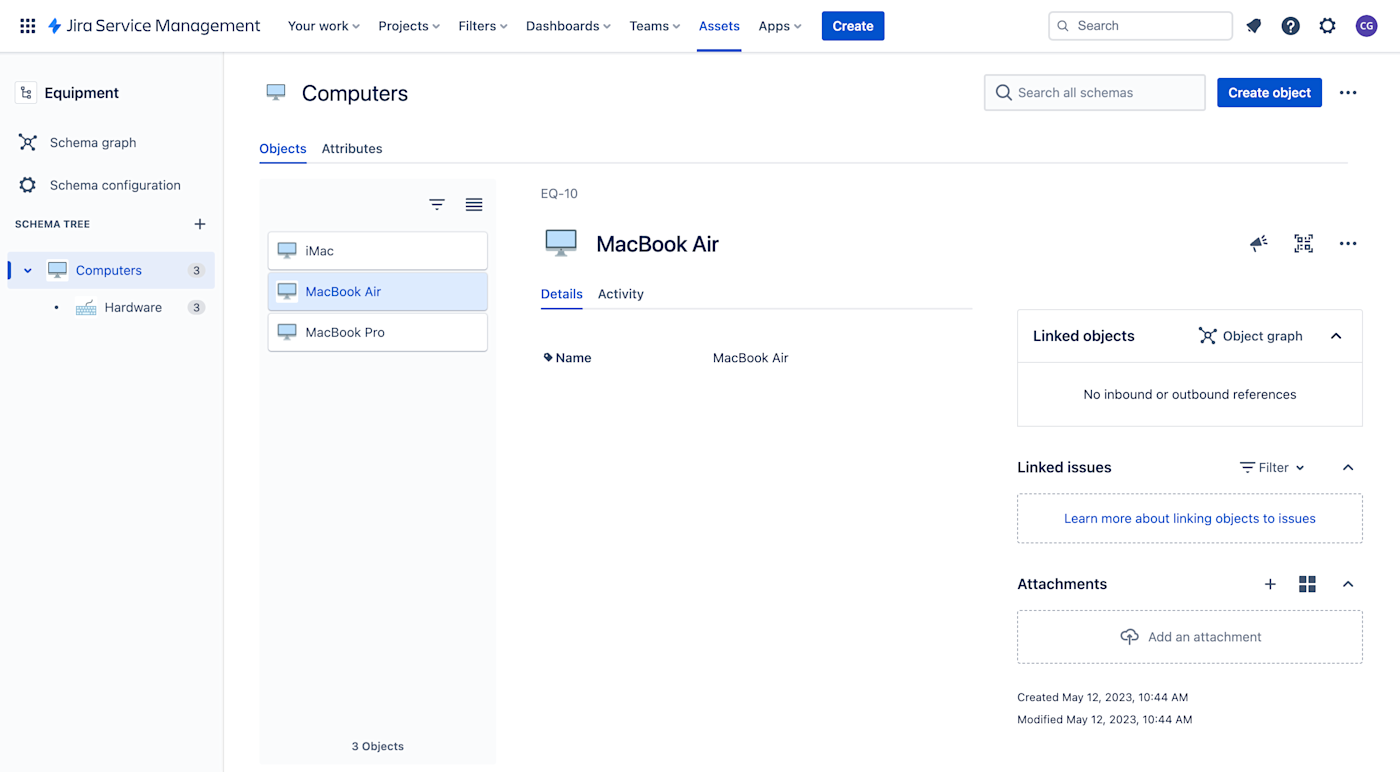
Task: Click the megaphone icon for MacBook Air
Action: point(1259,243)
